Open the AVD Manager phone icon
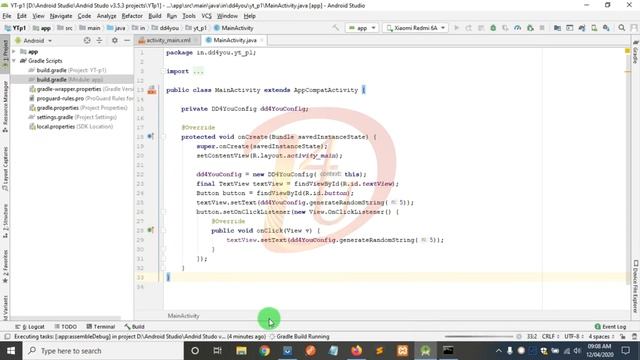This screenshot has width=640, height=360. 594,28
